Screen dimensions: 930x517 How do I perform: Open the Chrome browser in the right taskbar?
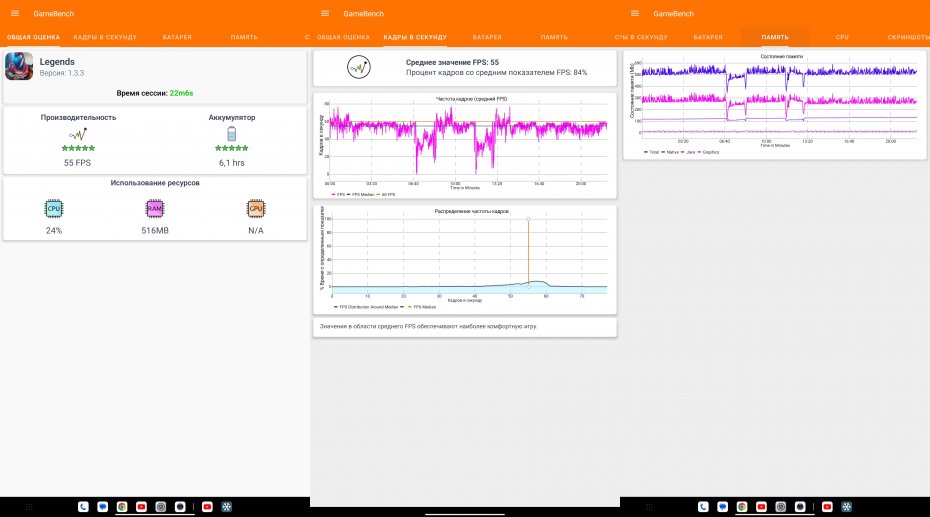click(x=741, y=507)
